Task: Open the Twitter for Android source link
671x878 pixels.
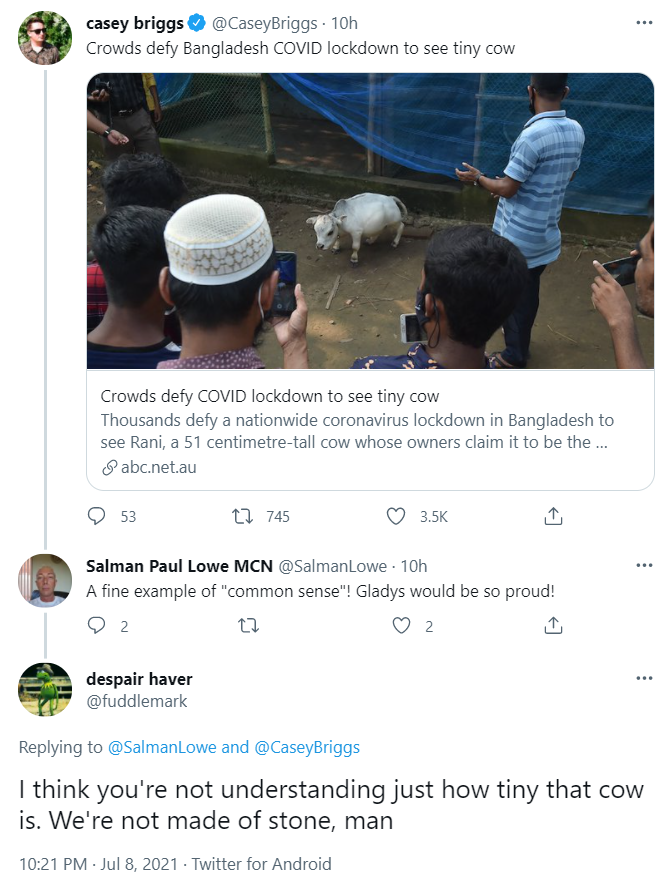Action: pyautogui.click(x=261, y=863)
